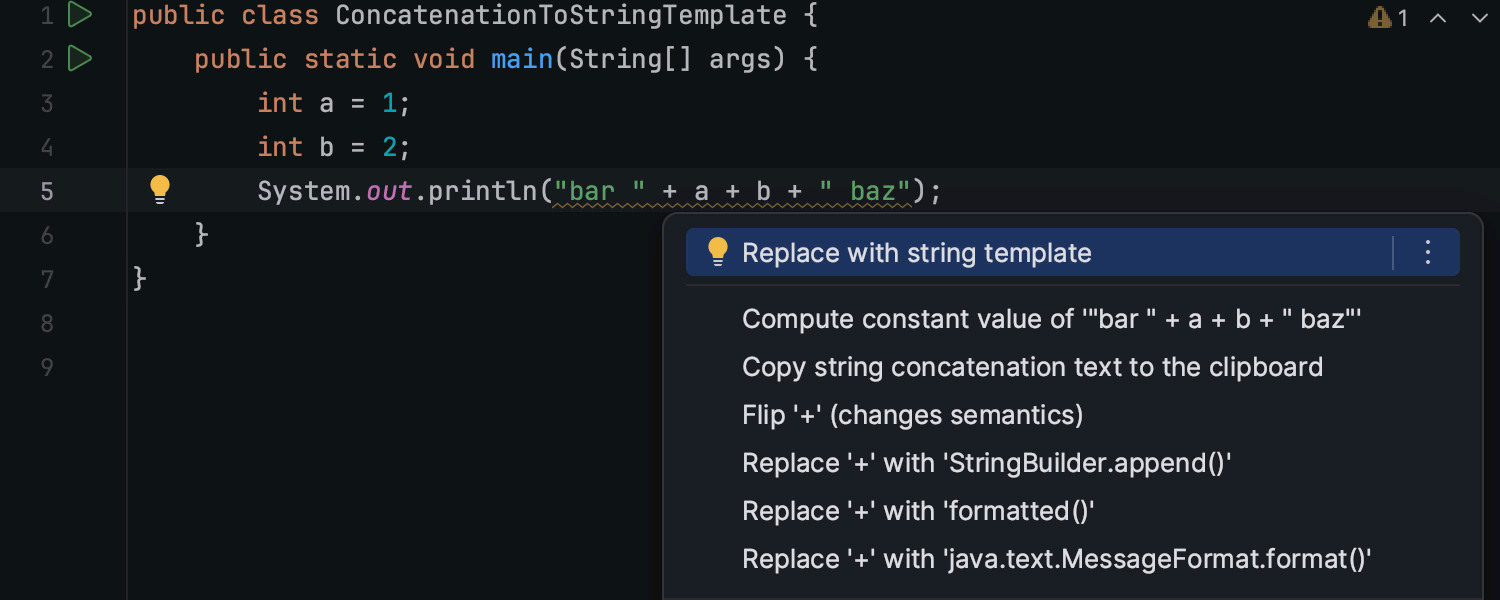Click the yellow intention lightbulb in the editor
Viewport: 1500px width, 600px height.
click(160, 189)
